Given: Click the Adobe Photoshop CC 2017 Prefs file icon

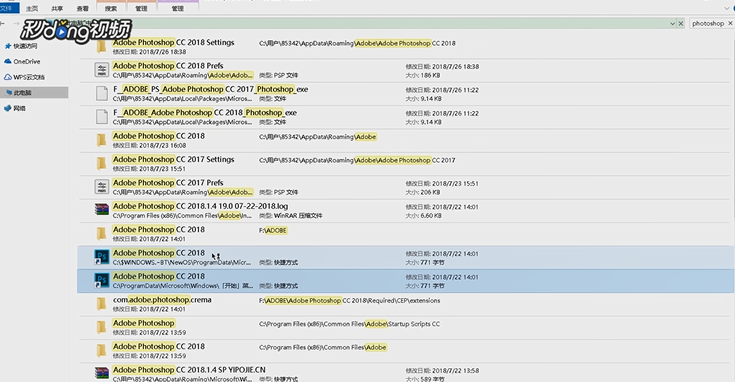Looking at the screenshot, I should tap(102, 187).
